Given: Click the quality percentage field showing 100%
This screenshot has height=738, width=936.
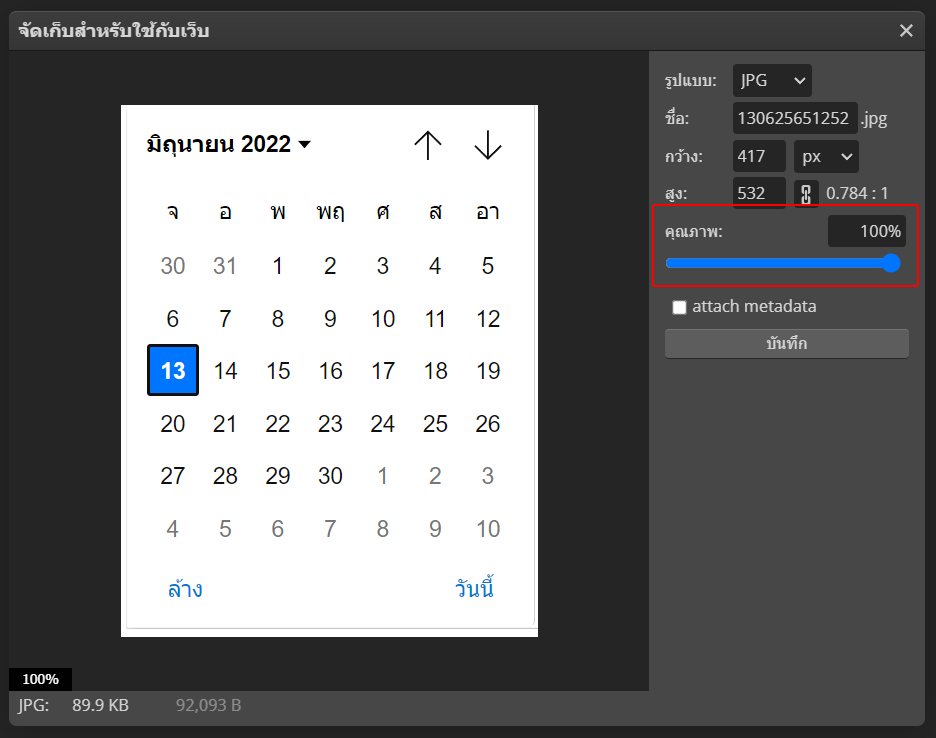Looking at the screenshot, I should click(867, 231).
